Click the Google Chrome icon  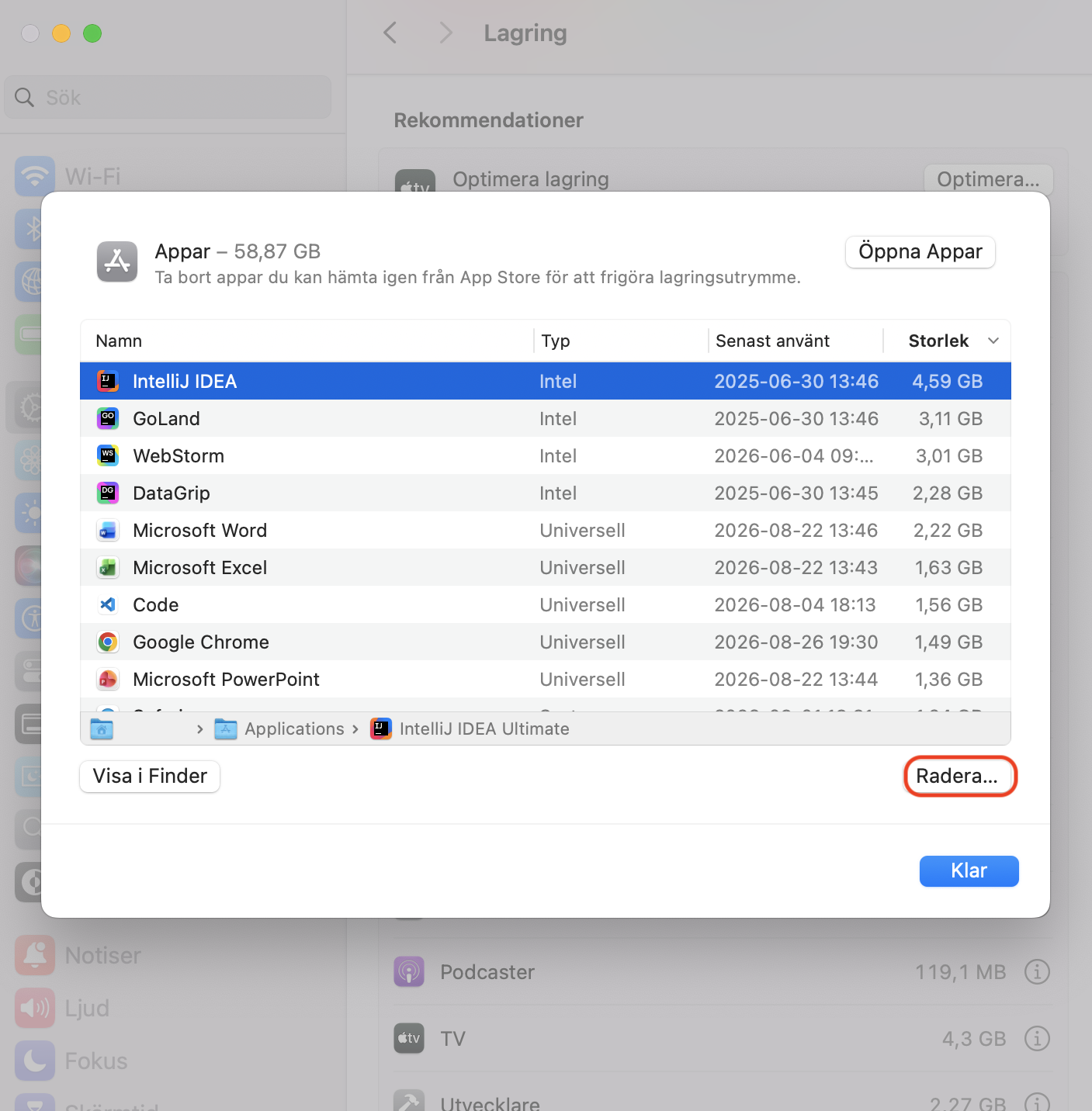click(108, 642)
